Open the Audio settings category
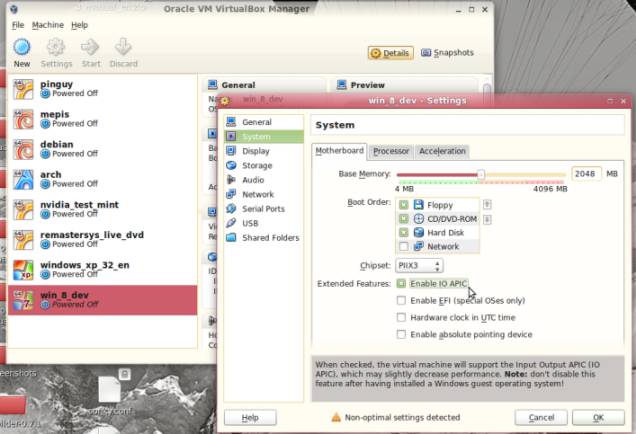 tap(264, 180)
